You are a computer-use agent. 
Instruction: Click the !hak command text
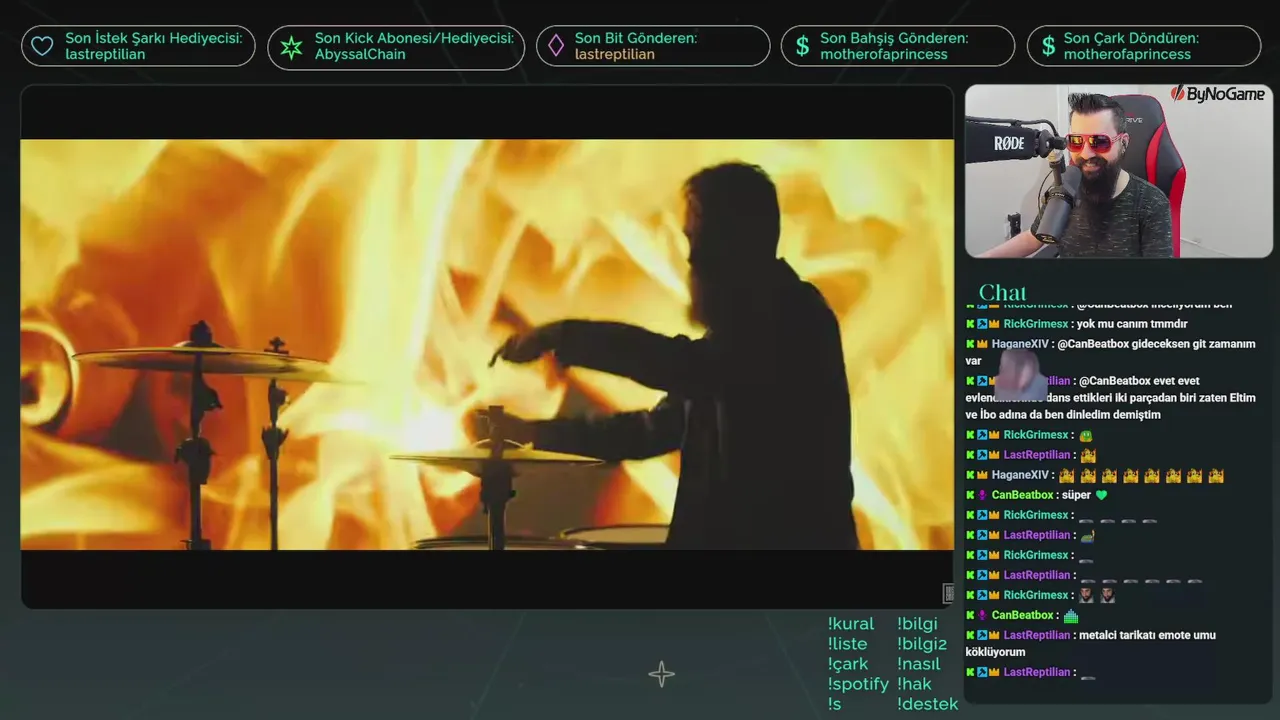pyautogui.click(x=915, y=684)
